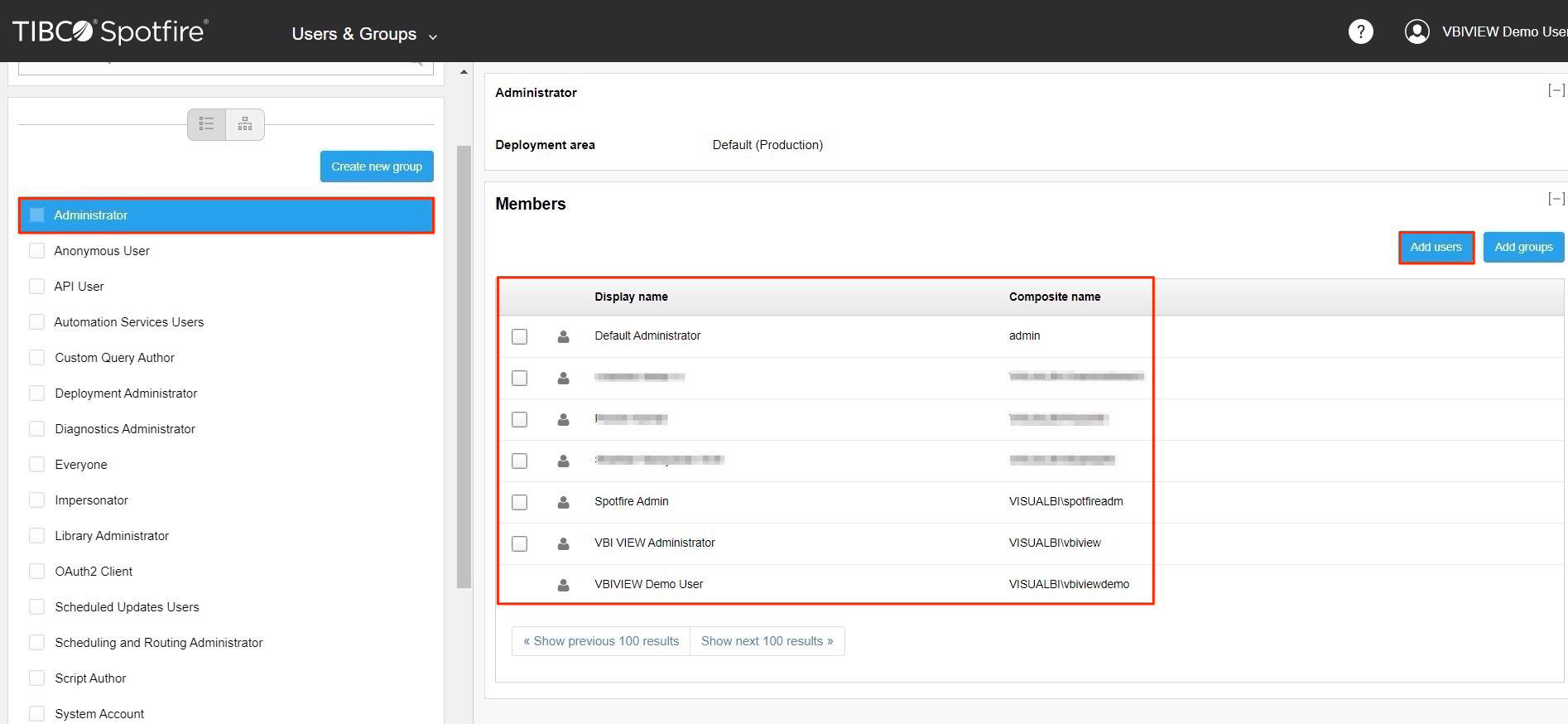Open the Users & Groups dropdown menu
This screenshot has height=724, width=1568.
(364, 34)
